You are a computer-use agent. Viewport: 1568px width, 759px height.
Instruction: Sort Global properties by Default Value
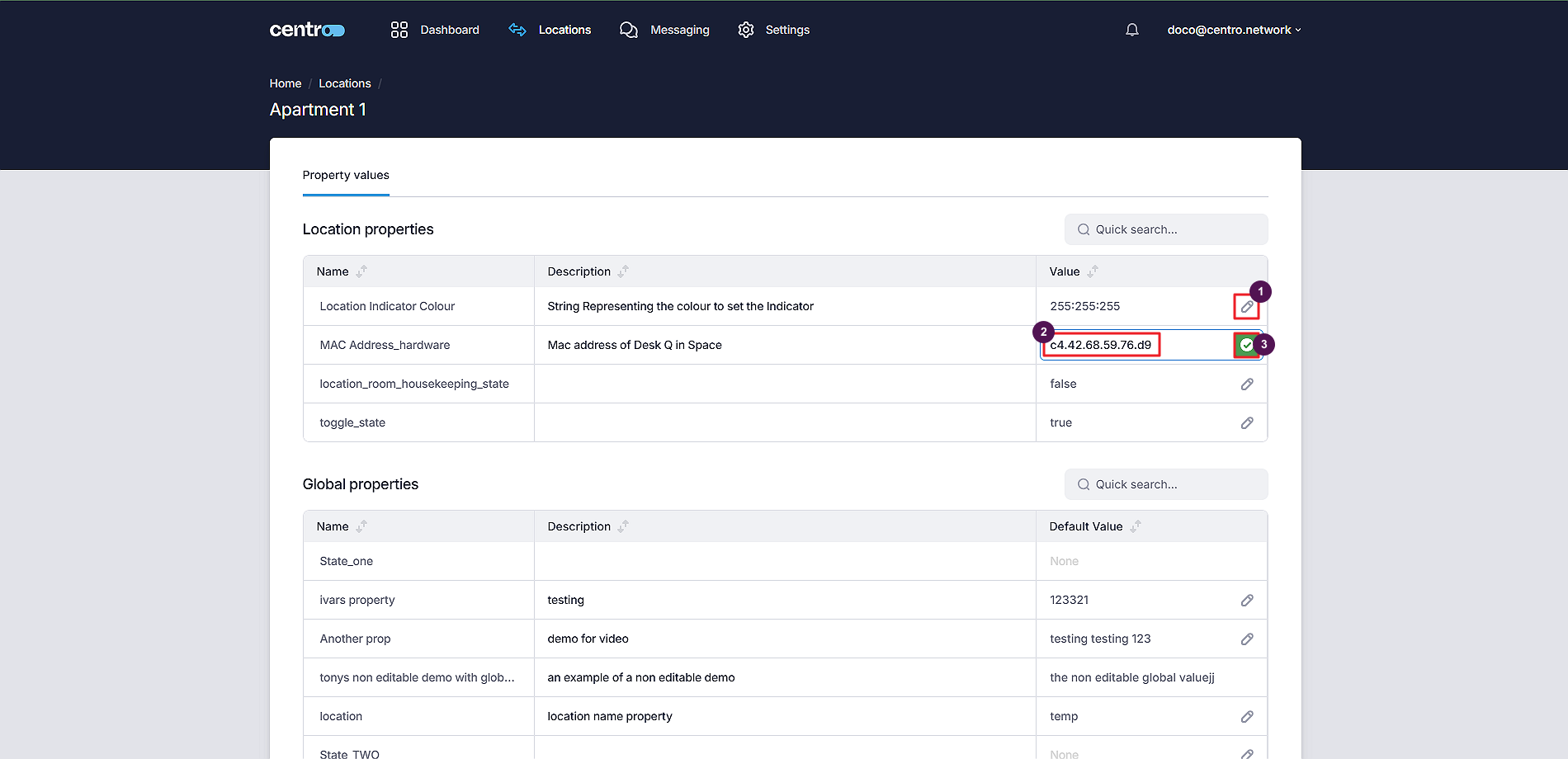(1136, 526)
